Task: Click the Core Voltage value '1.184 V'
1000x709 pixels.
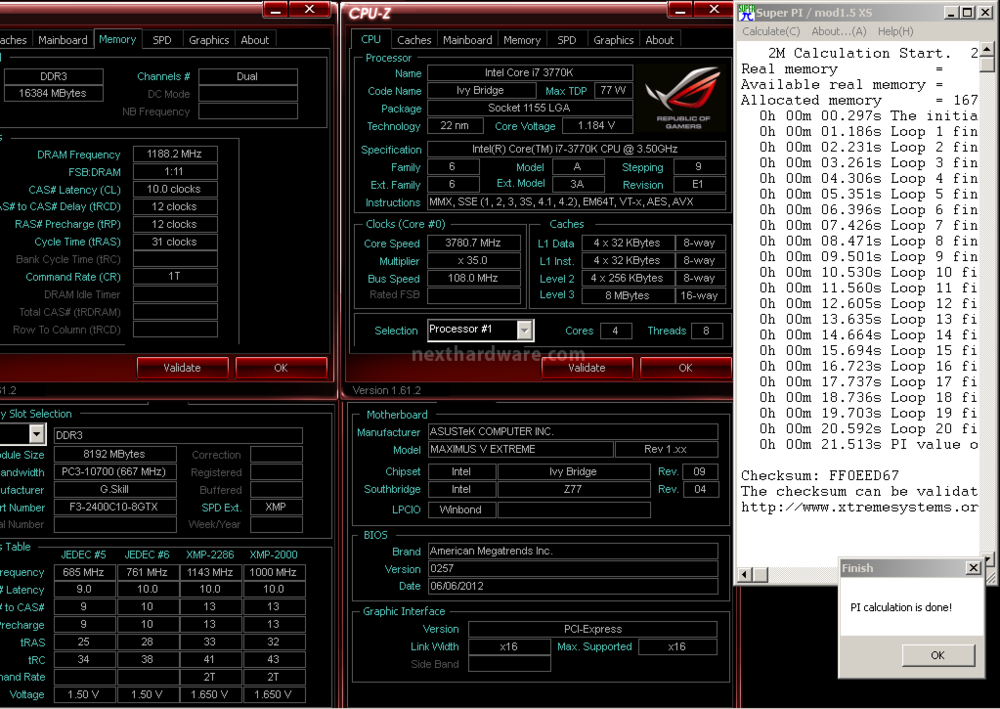Action: (596, 126)
